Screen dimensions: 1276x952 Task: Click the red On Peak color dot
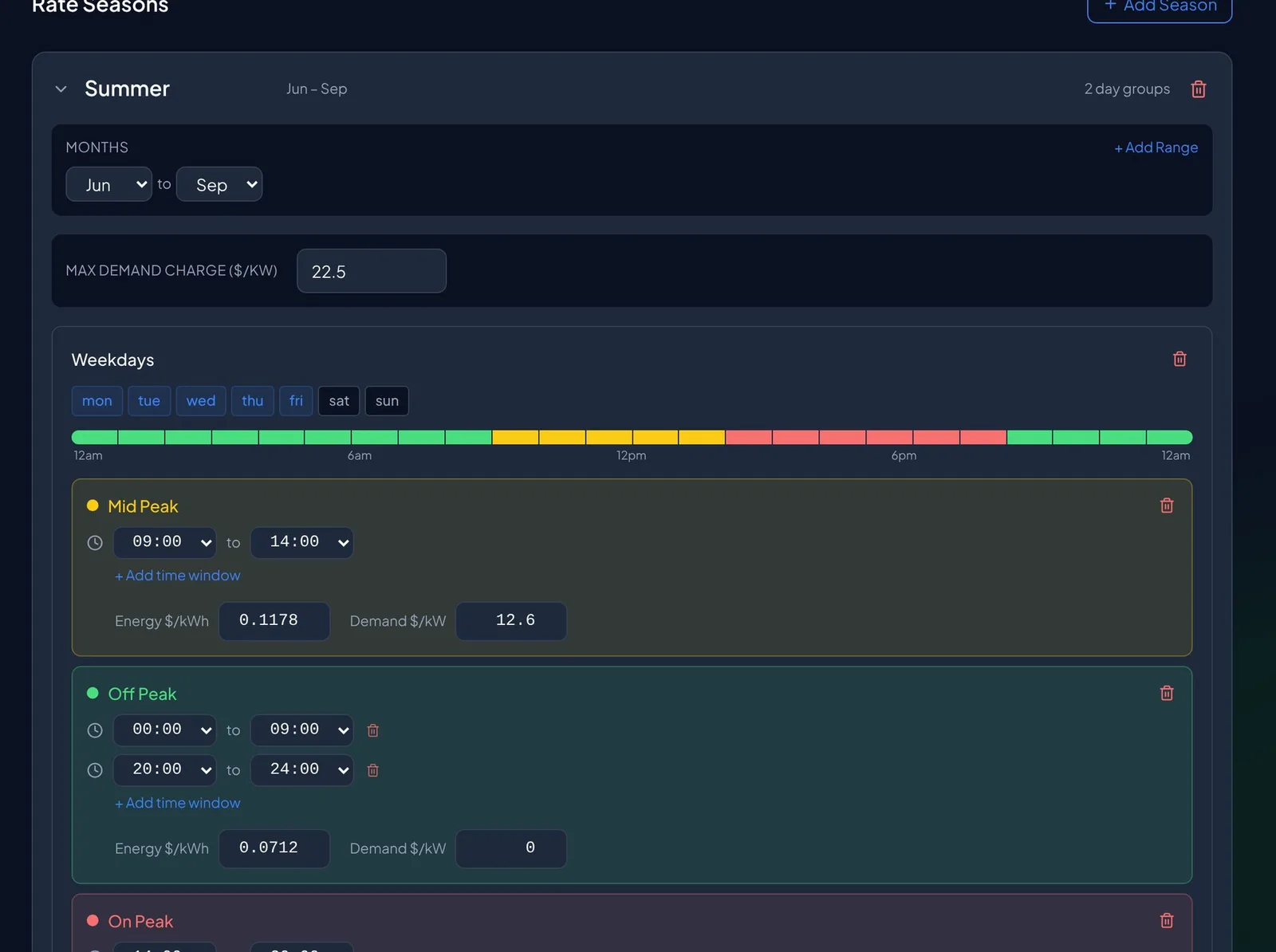(x=93, y=921)
